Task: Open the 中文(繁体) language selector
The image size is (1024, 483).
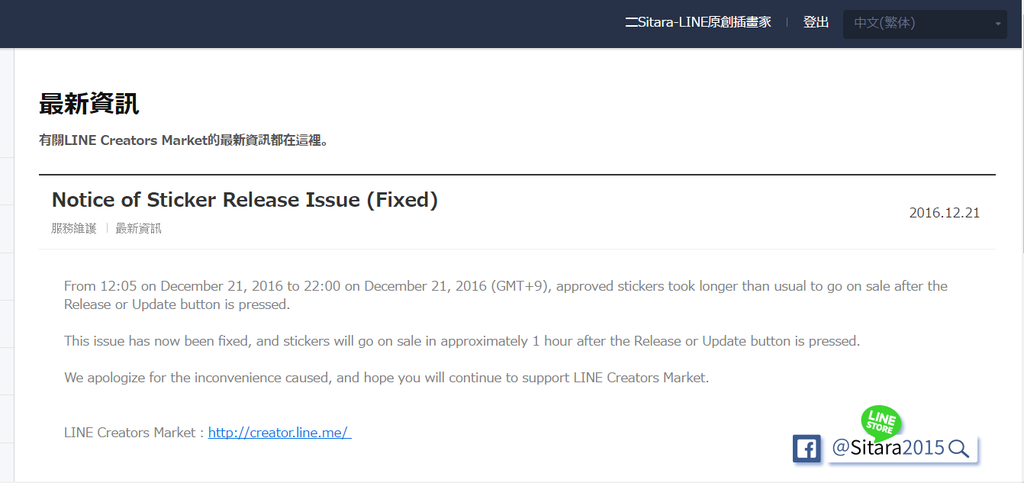Action: (925, 23)
